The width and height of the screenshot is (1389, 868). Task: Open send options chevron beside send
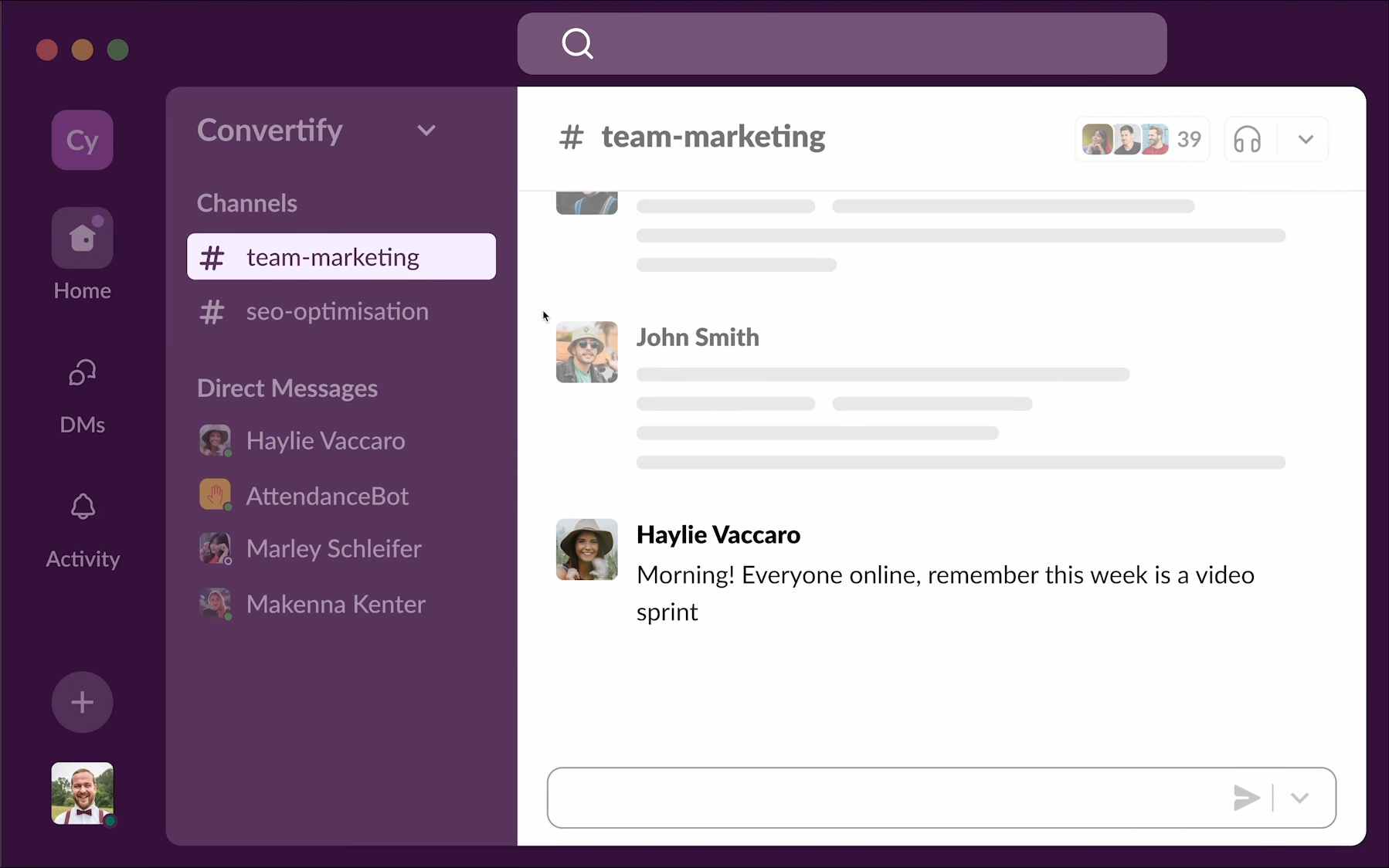coord(1299,798)
